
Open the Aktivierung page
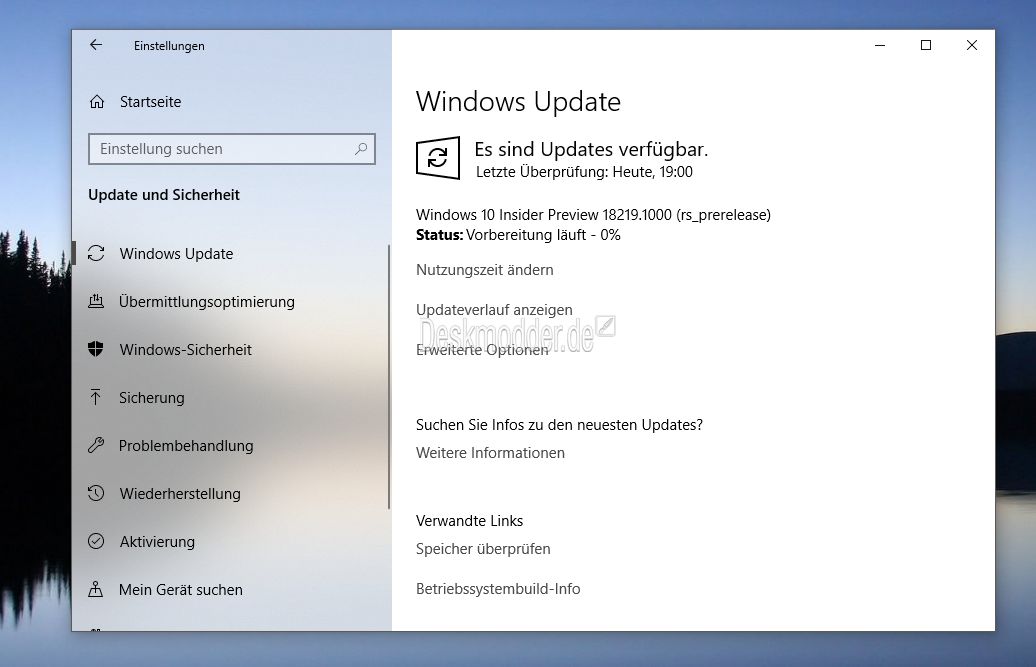tap(157, 542)
